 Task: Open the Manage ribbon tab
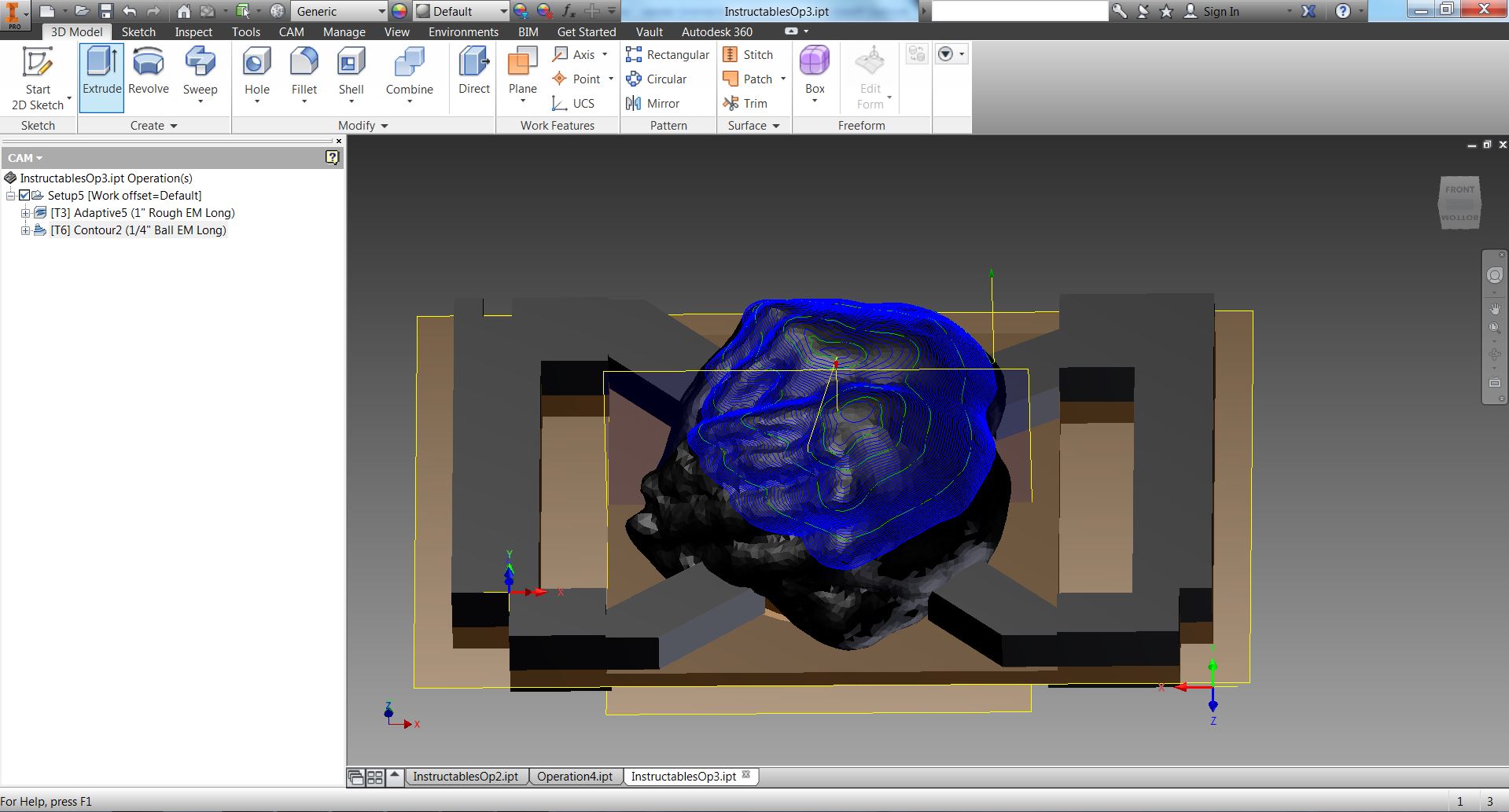(344, 31)
